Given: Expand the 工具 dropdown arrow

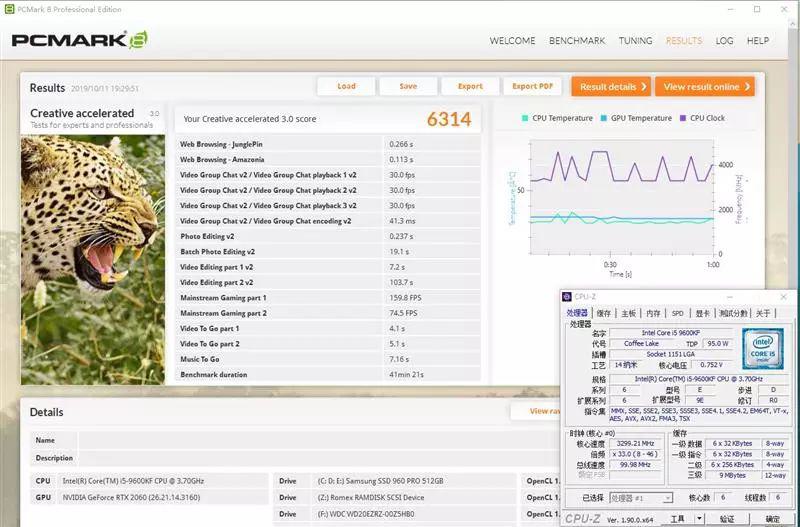Looking at the screenshot, I should tap(700, 519).
